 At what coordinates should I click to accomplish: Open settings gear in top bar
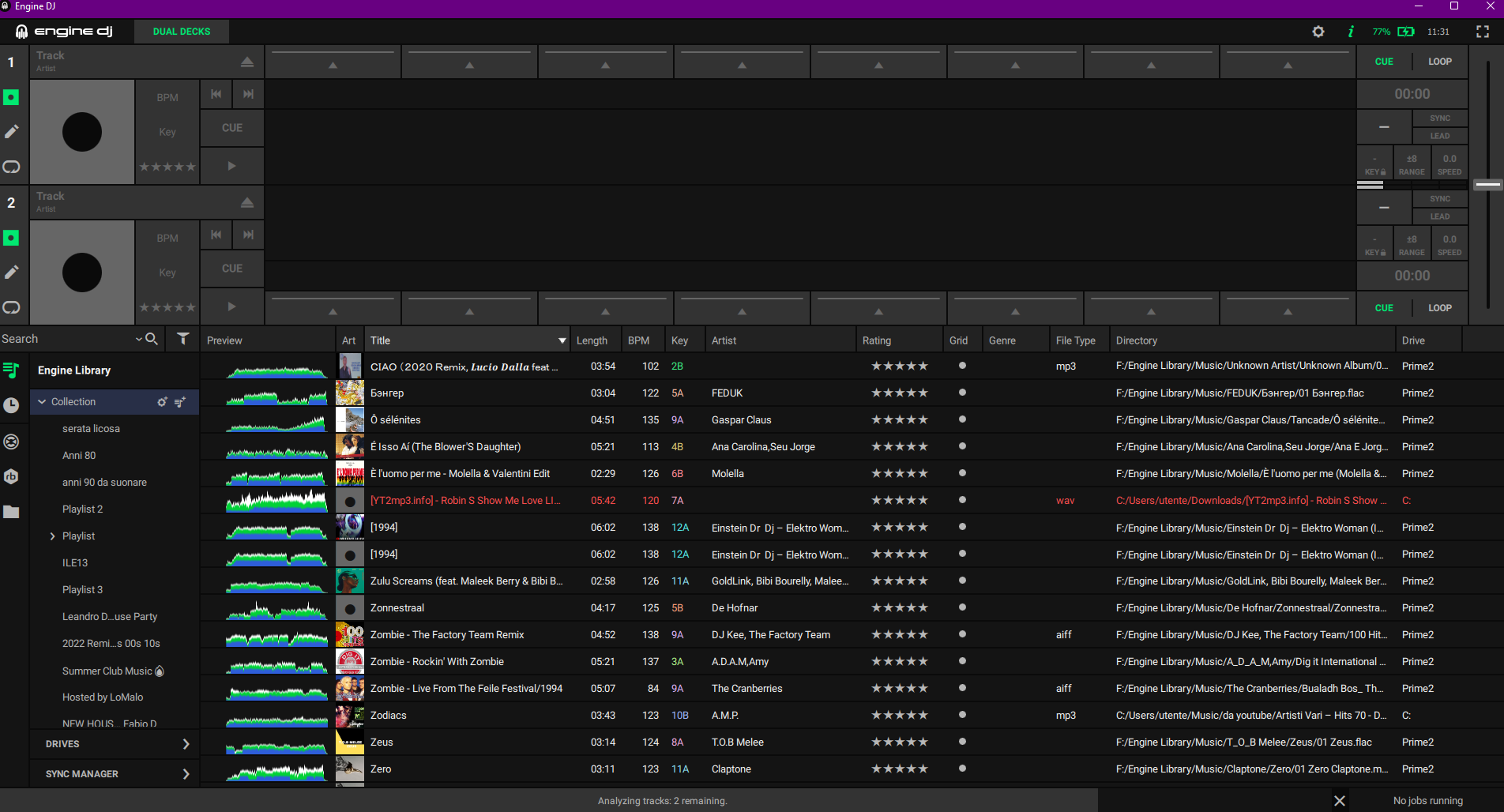point(1318,32)
